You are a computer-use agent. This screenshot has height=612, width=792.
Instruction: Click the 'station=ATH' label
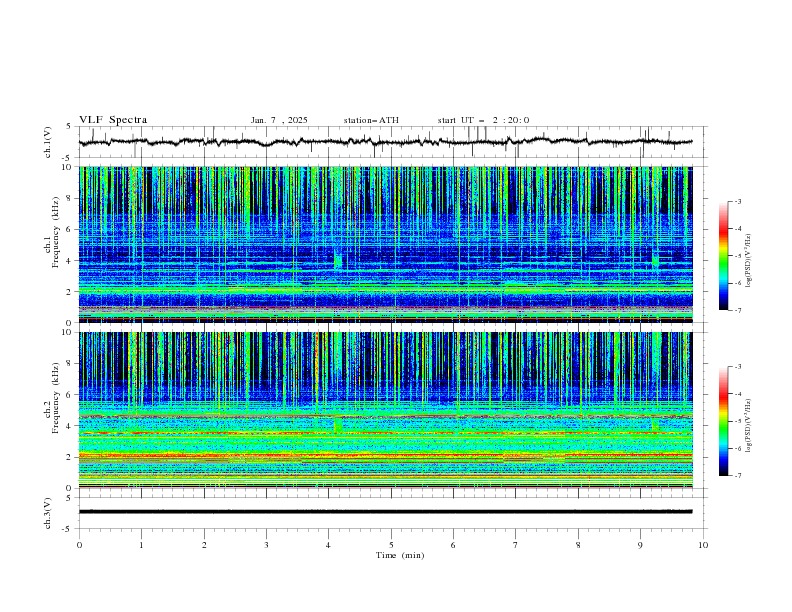click(x=371, y=120)
